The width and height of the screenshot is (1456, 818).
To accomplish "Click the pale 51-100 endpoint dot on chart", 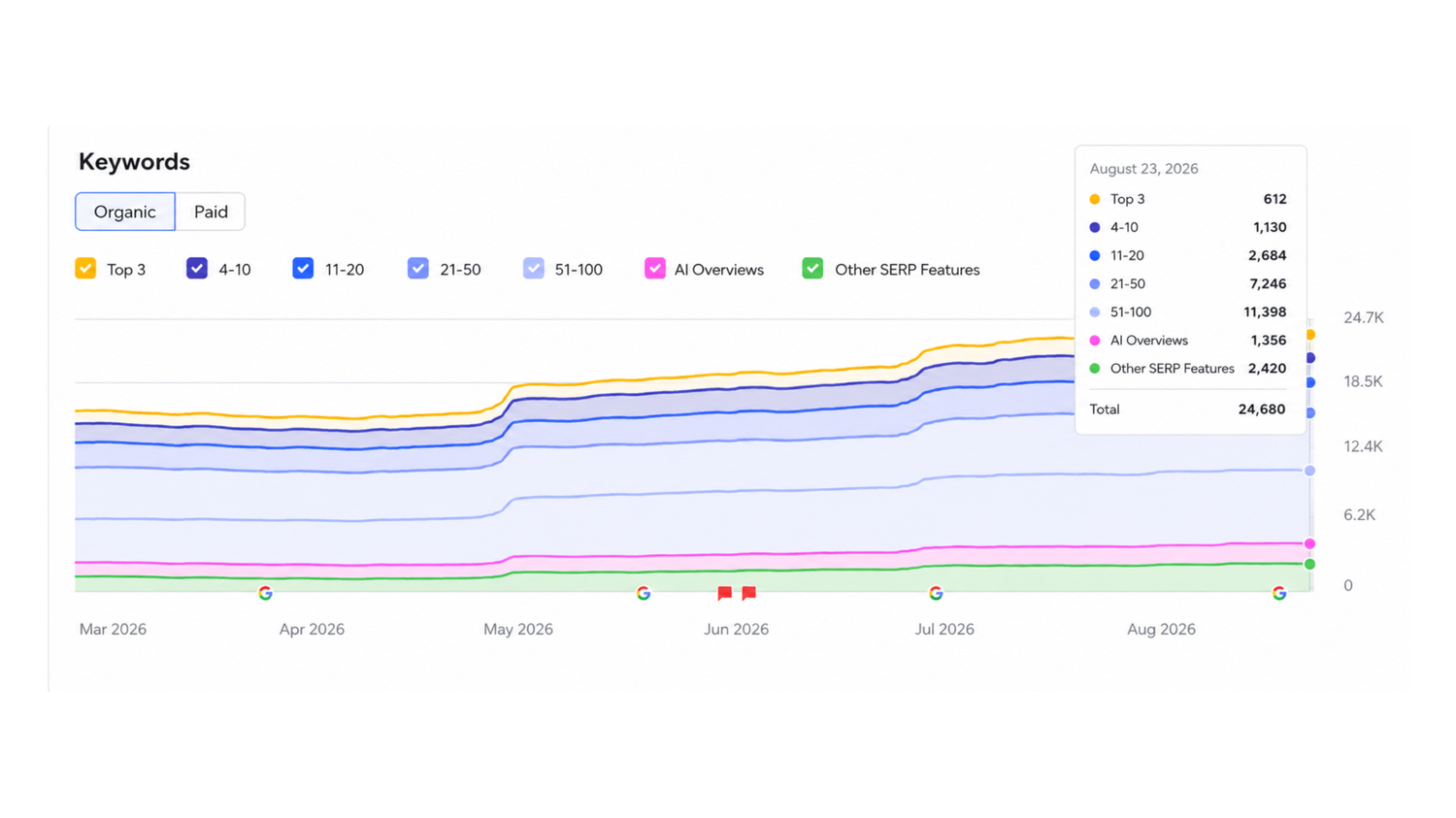I will [1309, 471].
